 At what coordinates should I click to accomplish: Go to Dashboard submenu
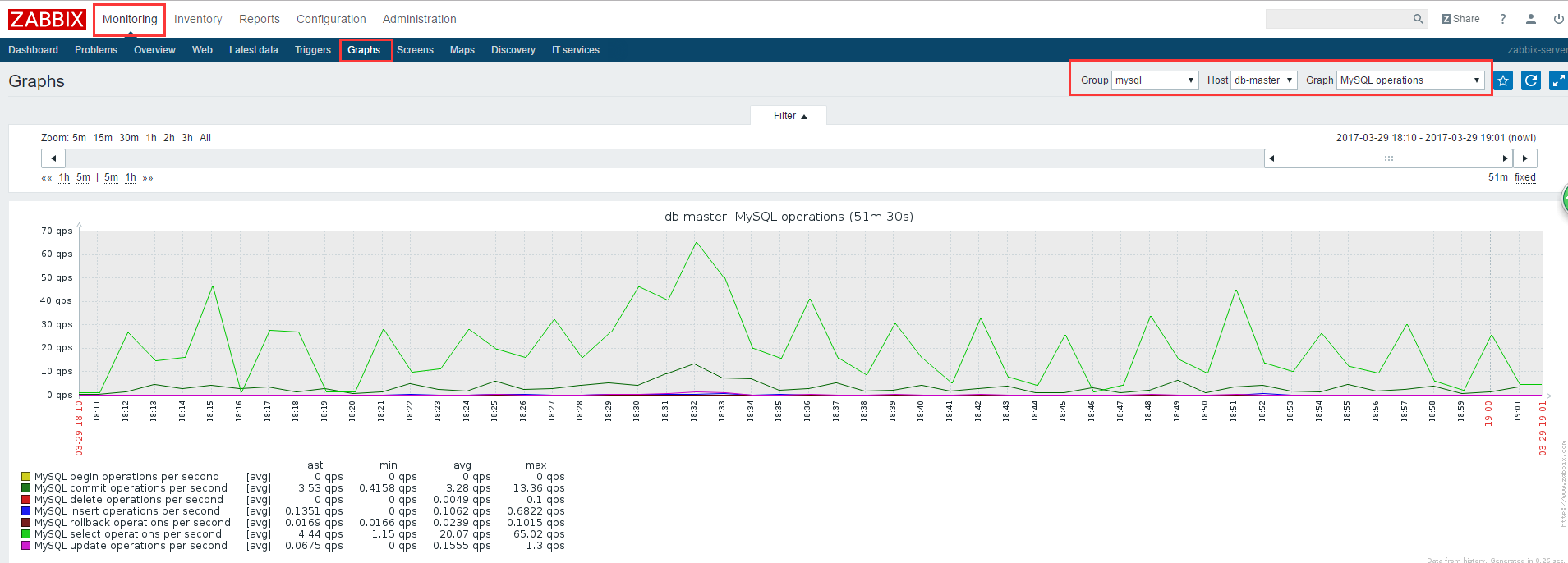pyautogui.click(x=33, y=50)
